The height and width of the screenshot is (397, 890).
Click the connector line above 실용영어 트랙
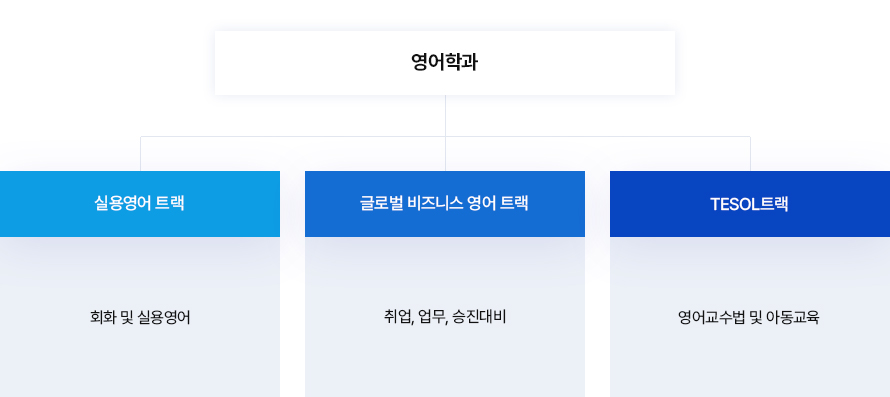141,154
